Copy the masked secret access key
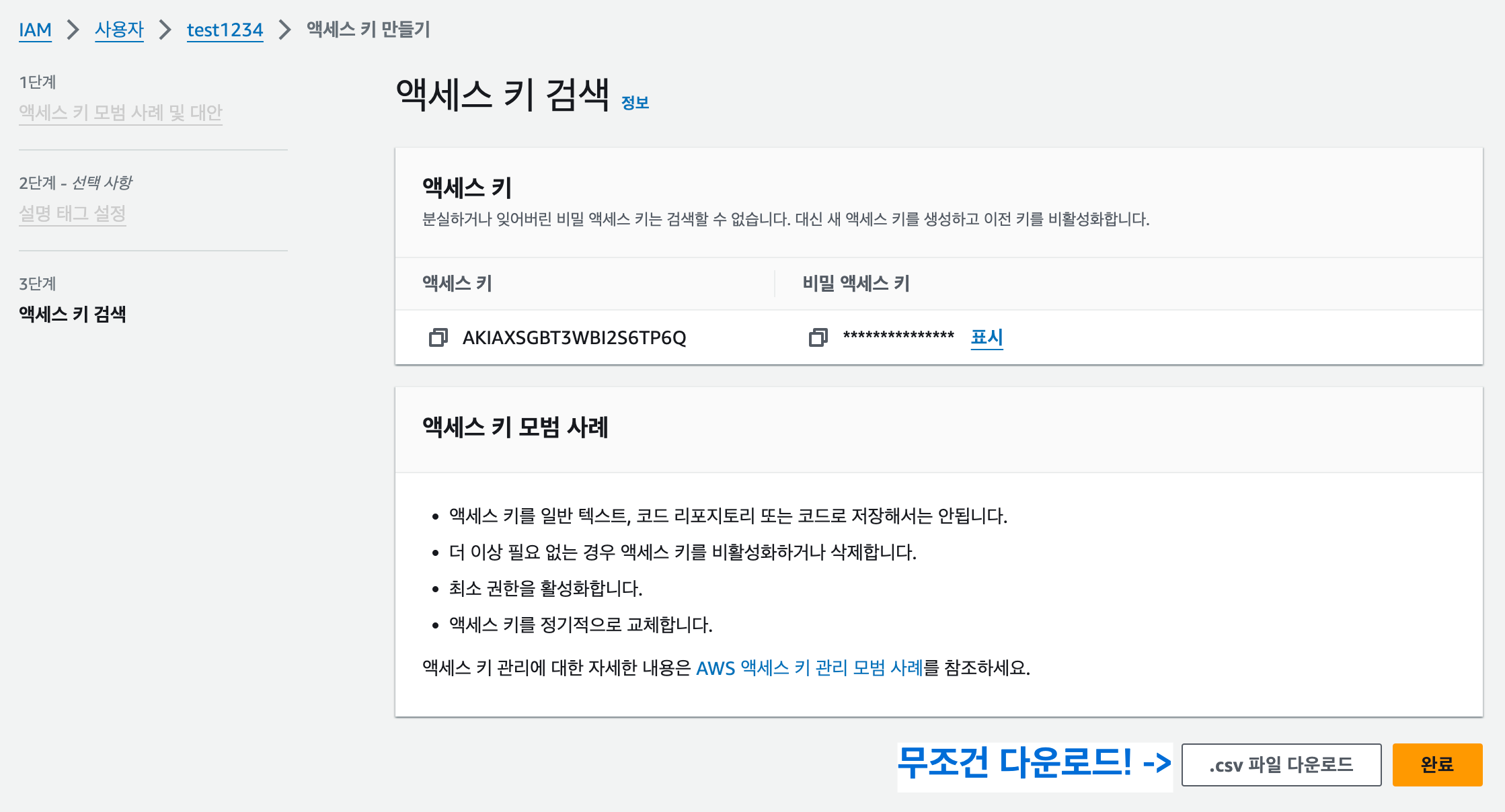The width and height of the screenshot is (1505, 812). click(818, 337)
